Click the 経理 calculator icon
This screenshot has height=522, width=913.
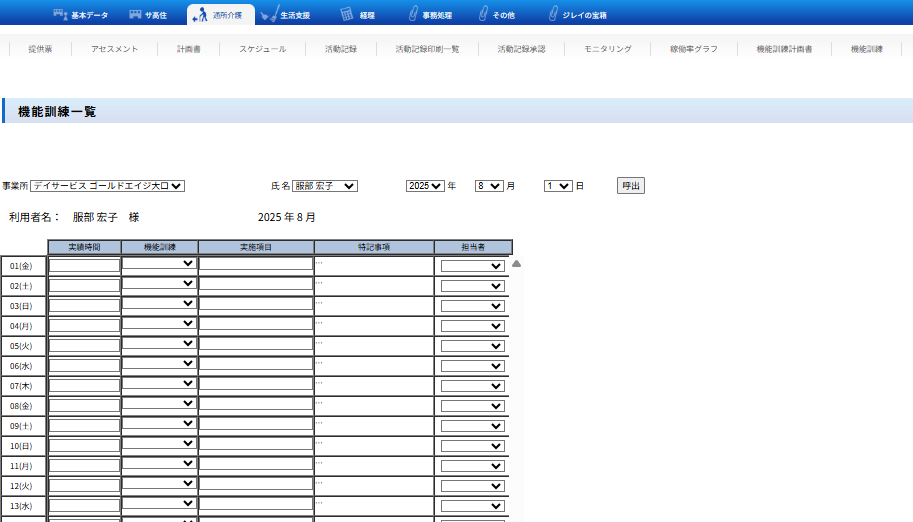pos(347,15)
